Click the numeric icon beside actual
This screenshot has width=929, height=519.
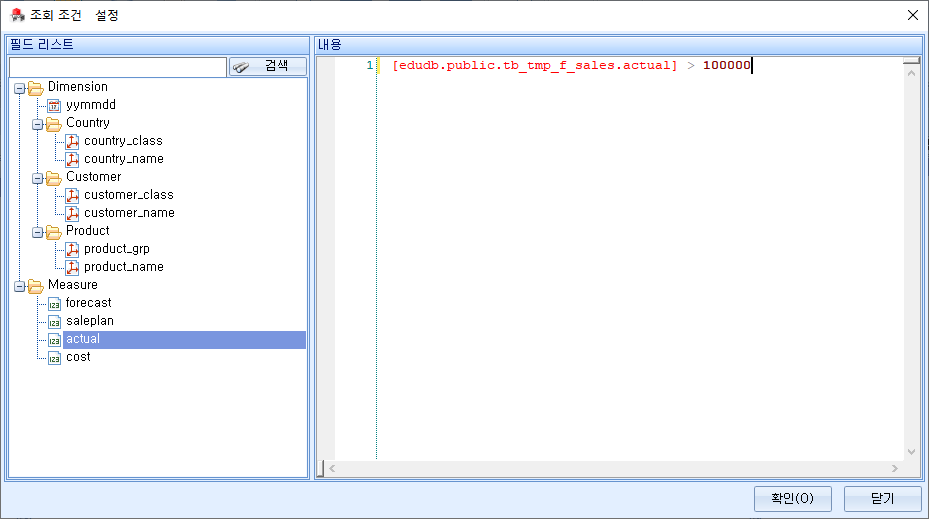(x=54, y=339)
